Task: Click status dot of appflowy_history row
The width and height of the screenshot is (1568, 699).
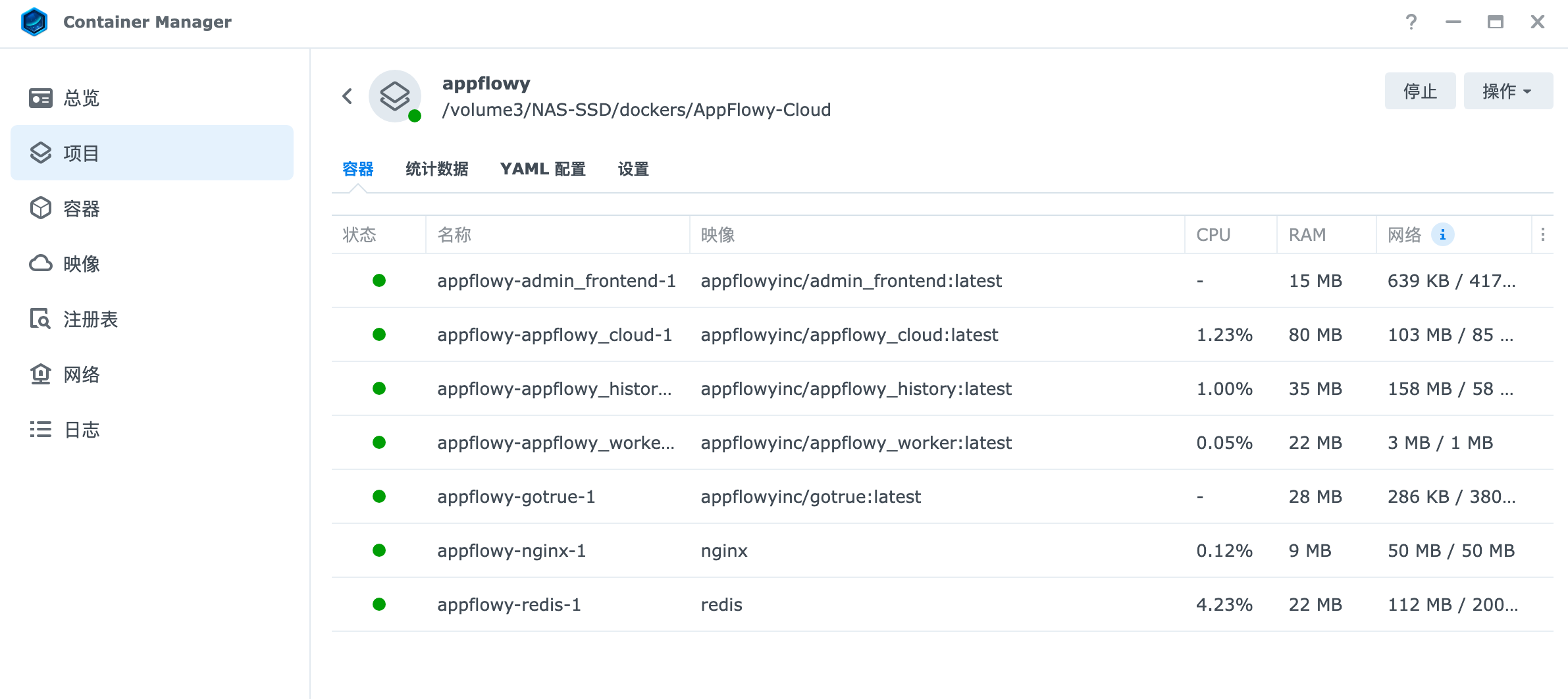Action: 379,388
